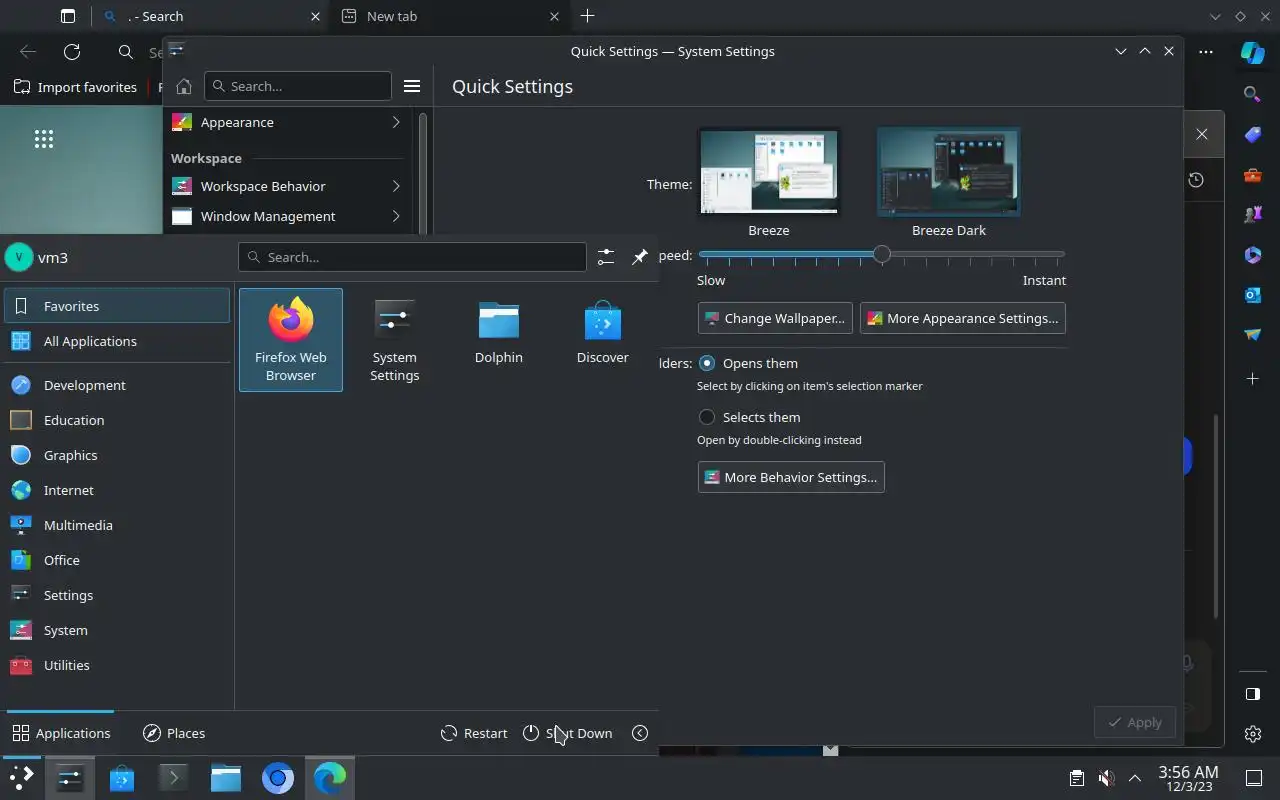Pin the application launcher open

[640, 257]
